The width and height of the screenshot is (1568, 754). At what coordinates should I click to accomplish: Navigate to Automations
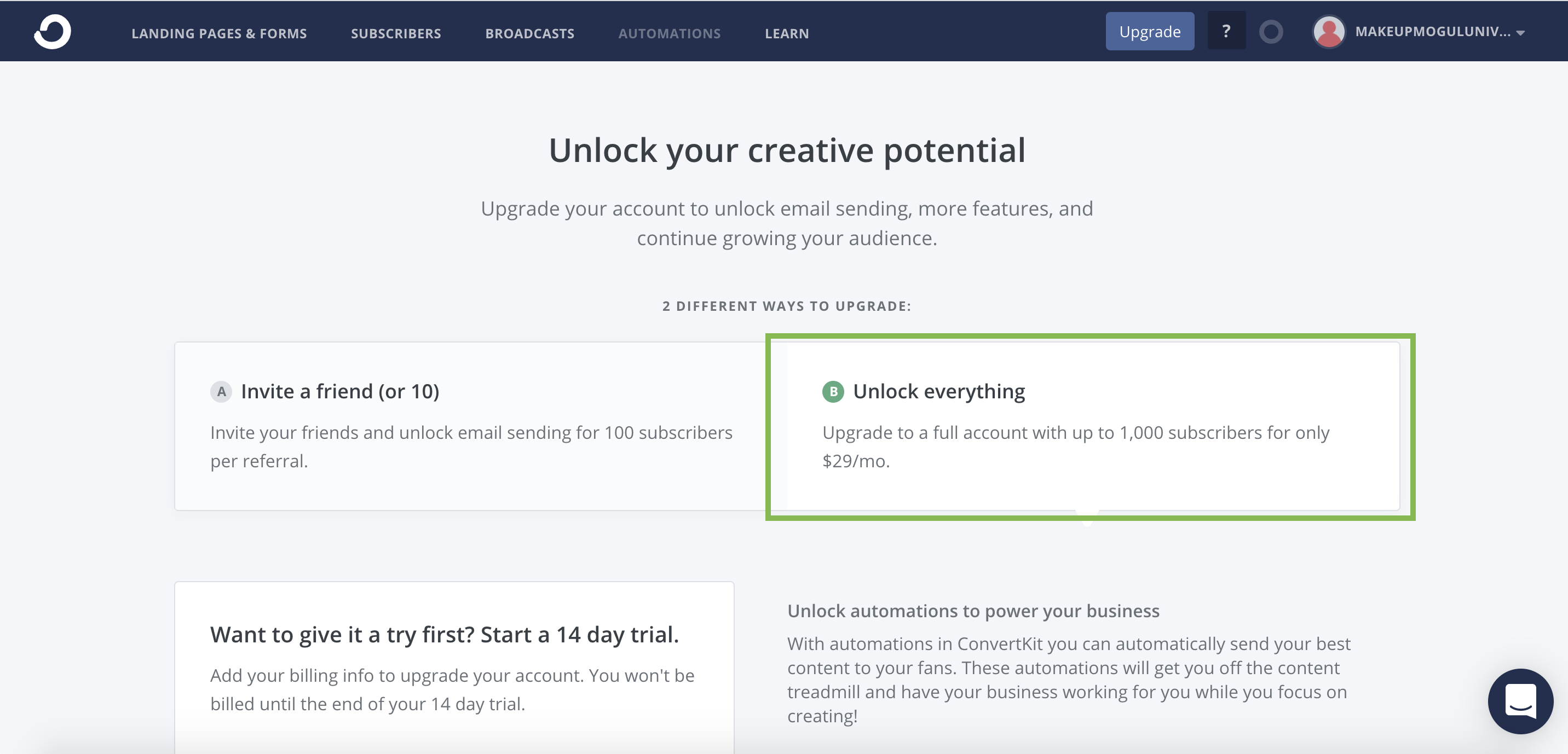coord(669,33)
